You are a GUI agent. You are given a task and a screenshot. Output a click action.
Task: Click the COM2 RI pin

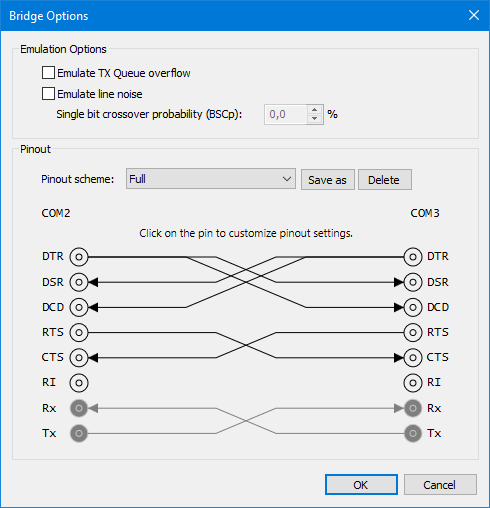coord(79,383)
